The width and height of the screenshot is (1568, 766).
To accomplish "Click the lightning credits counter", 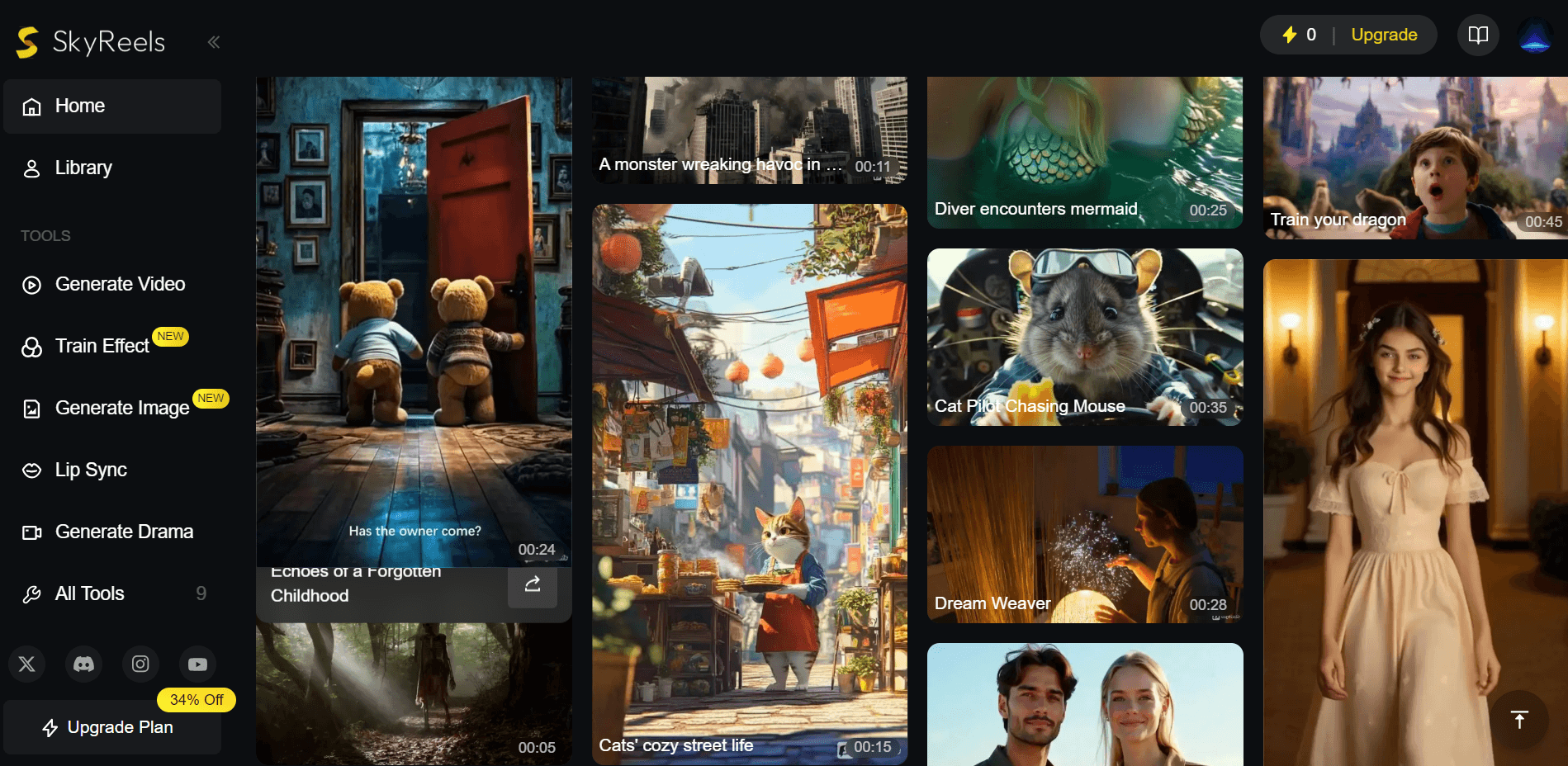I will [1299, 35].
